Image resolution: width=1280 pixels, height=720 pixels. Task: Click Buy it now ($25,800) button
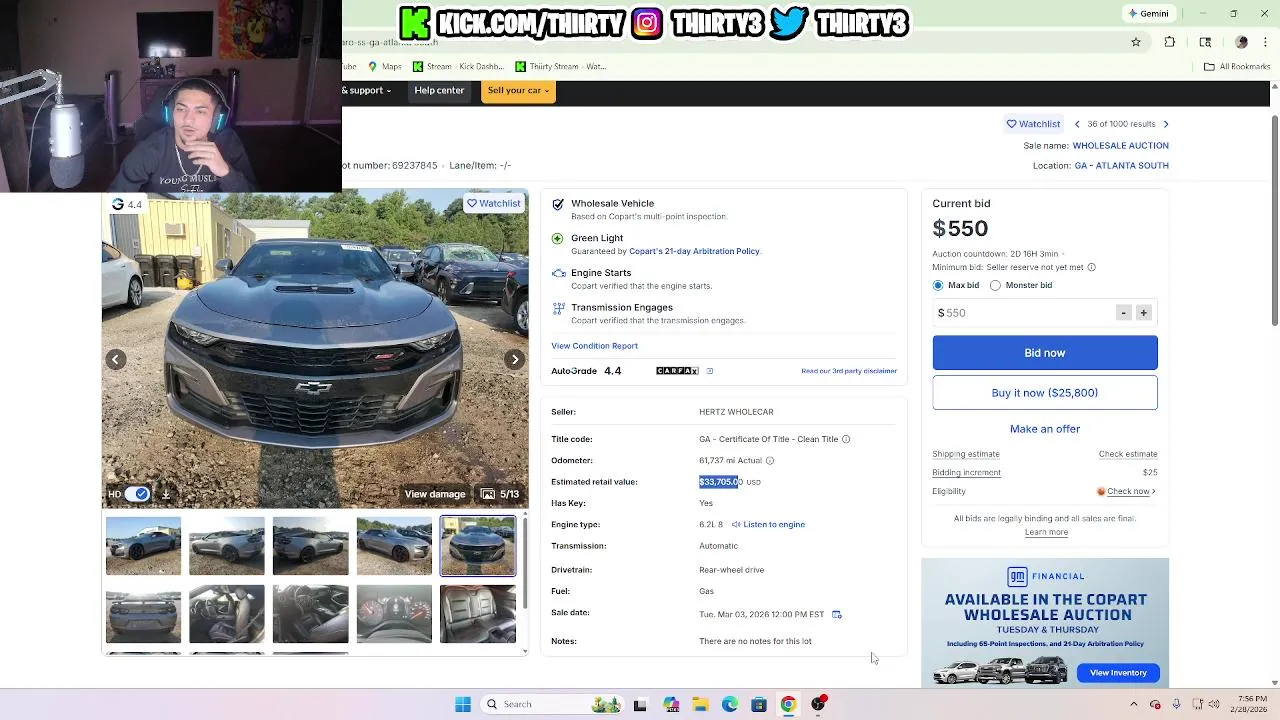point(1045,393)
